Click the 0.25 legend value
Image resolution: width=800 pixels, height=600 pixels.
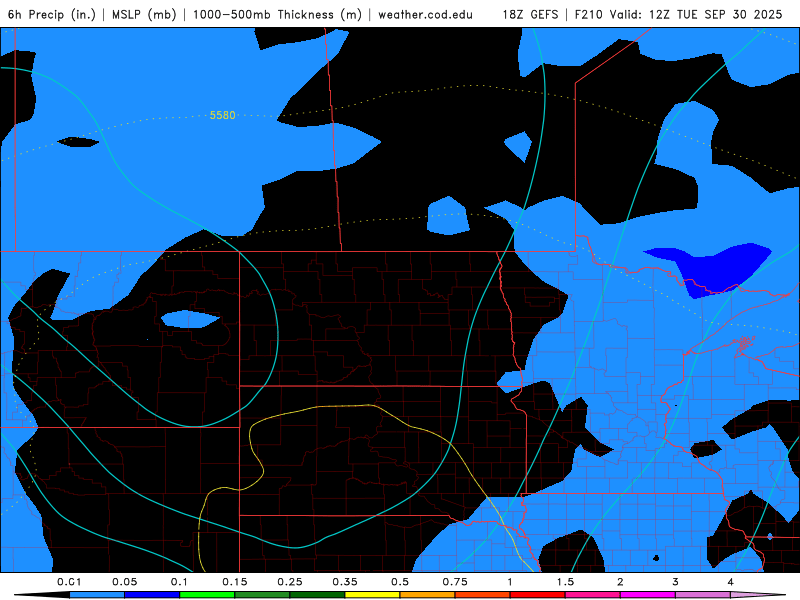pos(290,582)
